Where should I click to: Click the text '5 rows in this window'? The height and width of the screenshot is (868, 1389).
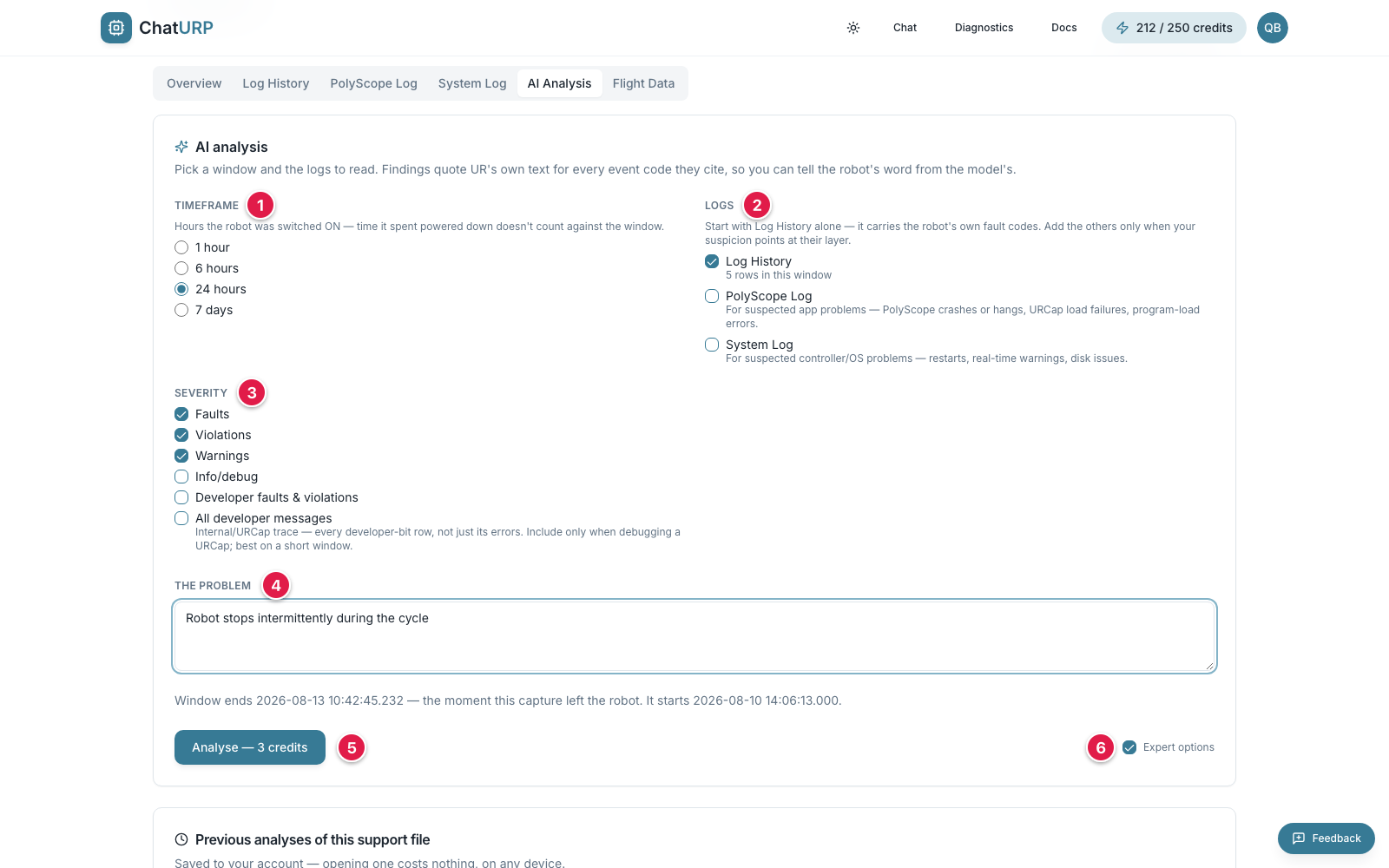779,275
